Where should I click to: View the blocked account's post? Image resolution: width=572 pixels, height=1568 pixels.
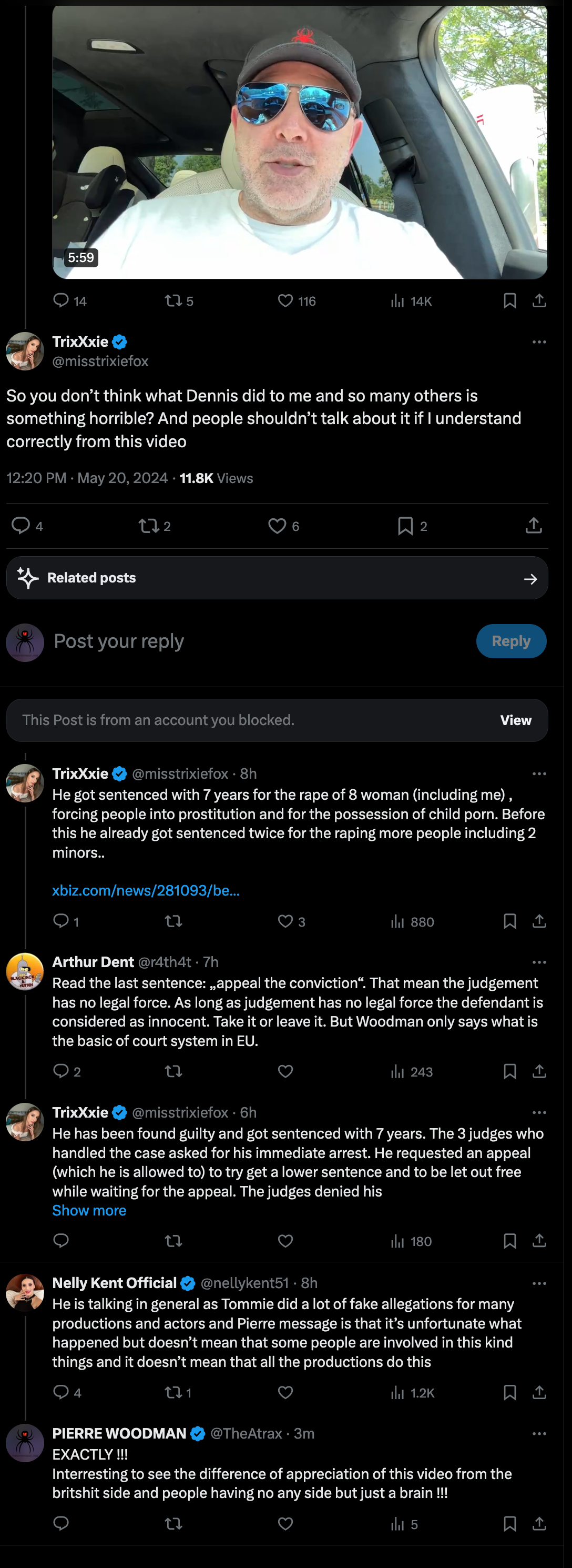[515, 720]
